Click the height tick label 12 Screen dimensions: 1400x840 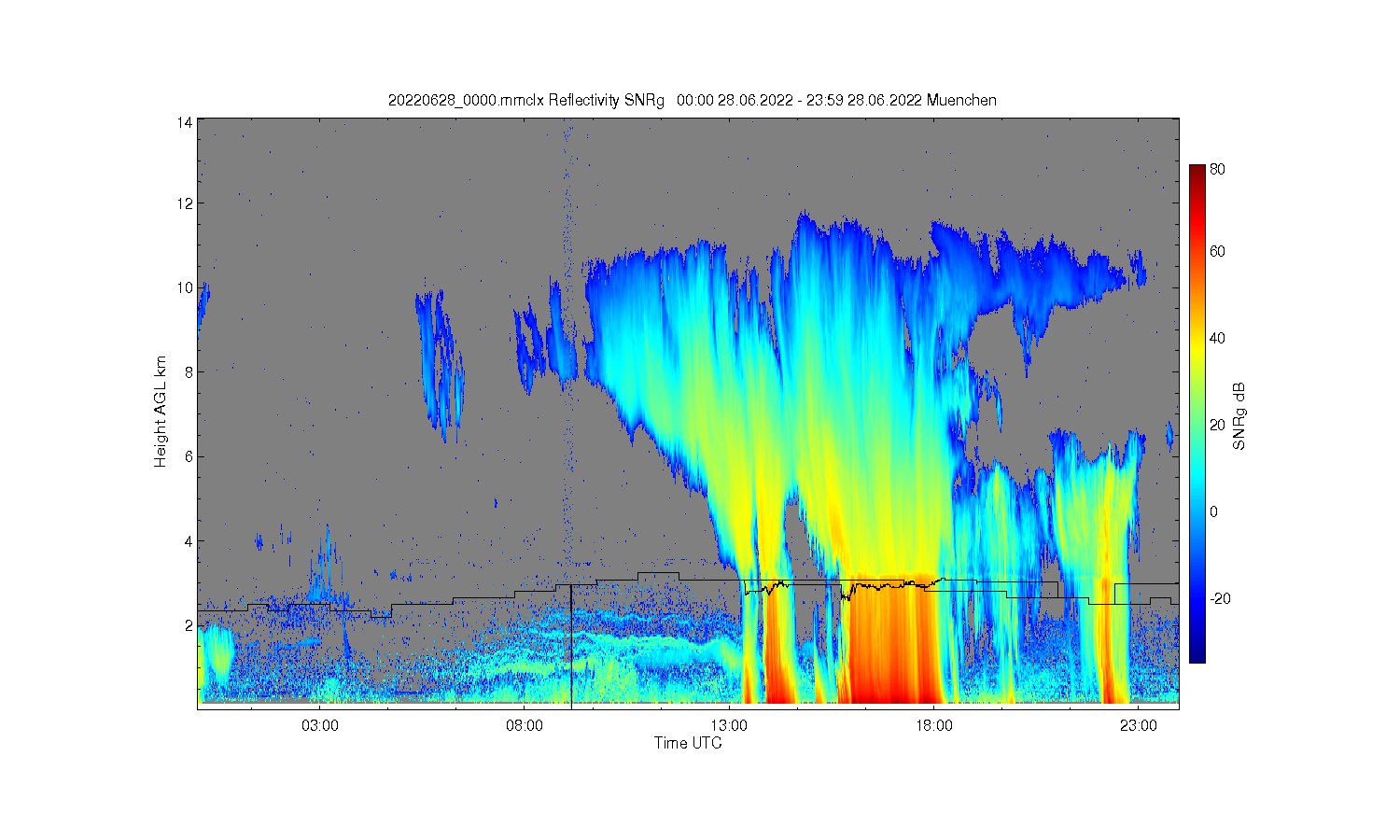coord(186,203)
